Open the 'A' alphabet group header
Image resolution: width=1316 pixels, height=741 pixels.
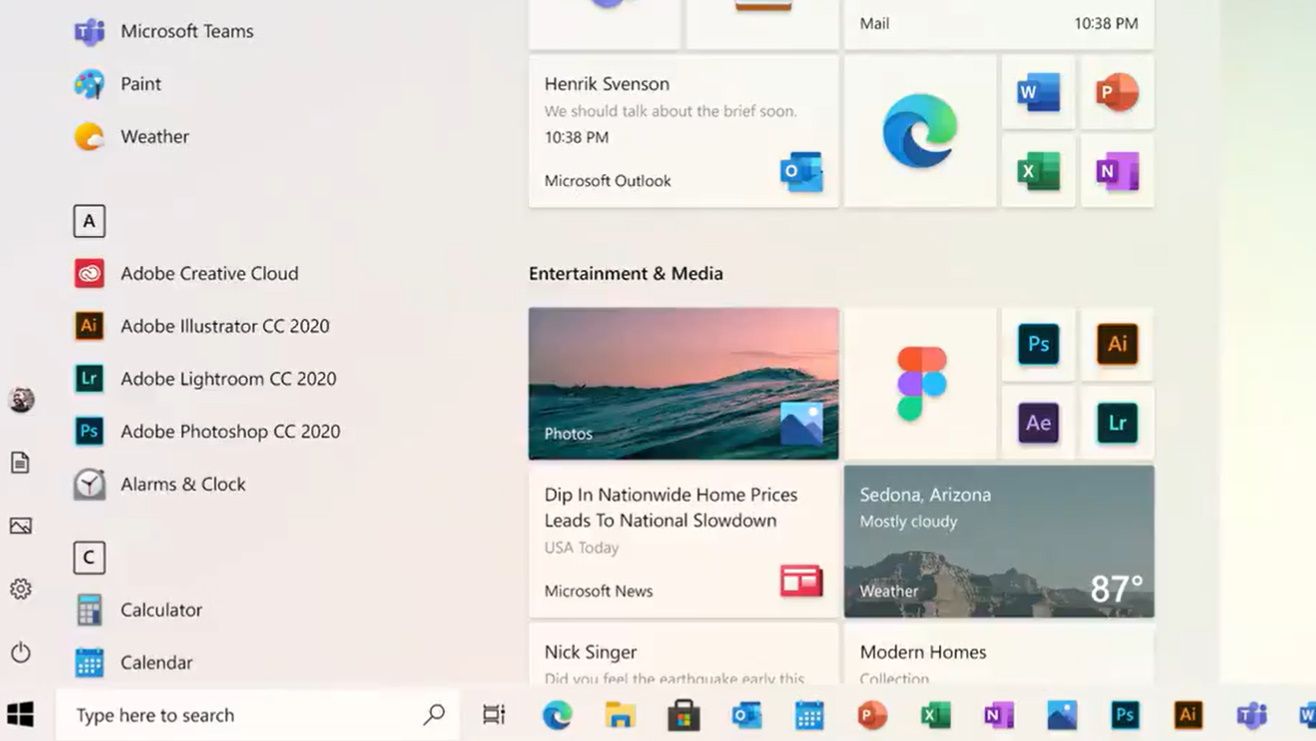(89, 221)
